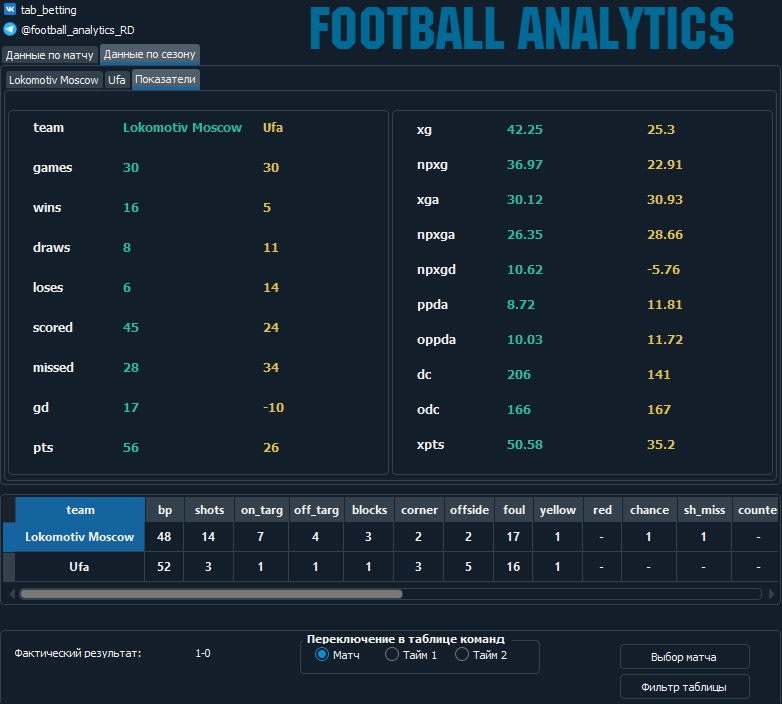Switch to the Данные по сезону tab
The image size is (782, 704).
150,54
